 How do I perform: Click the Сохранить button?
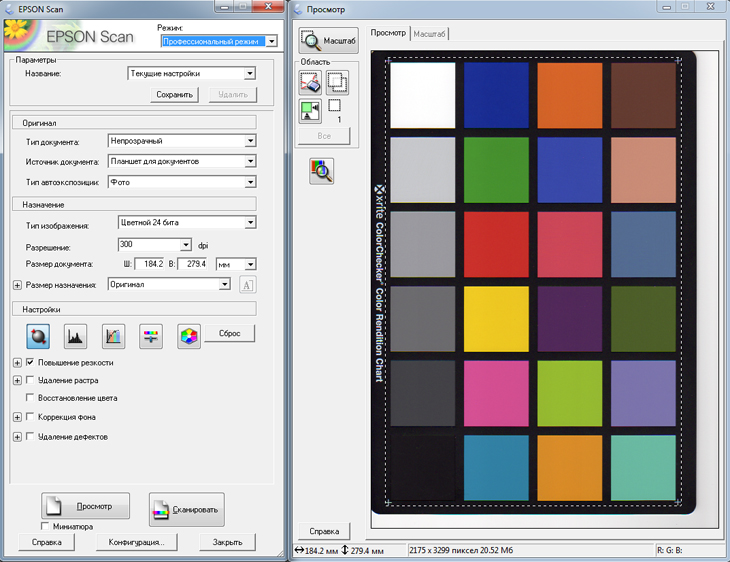pos(175,95)
